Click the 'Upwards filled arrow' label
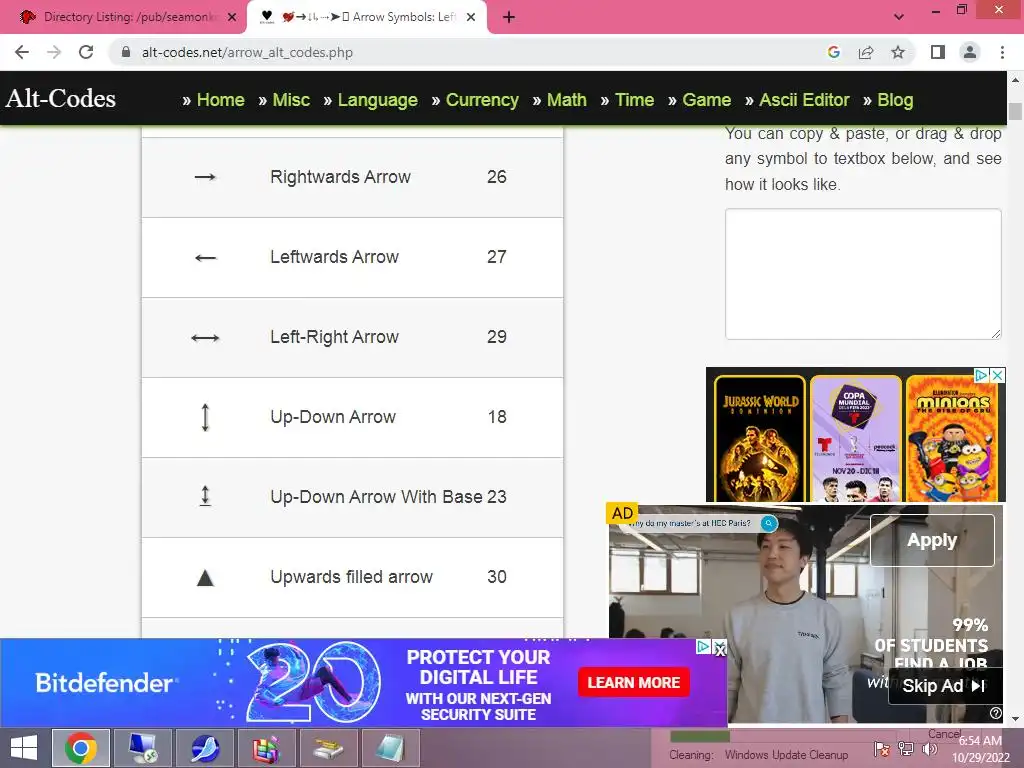 tap(351, 577)
